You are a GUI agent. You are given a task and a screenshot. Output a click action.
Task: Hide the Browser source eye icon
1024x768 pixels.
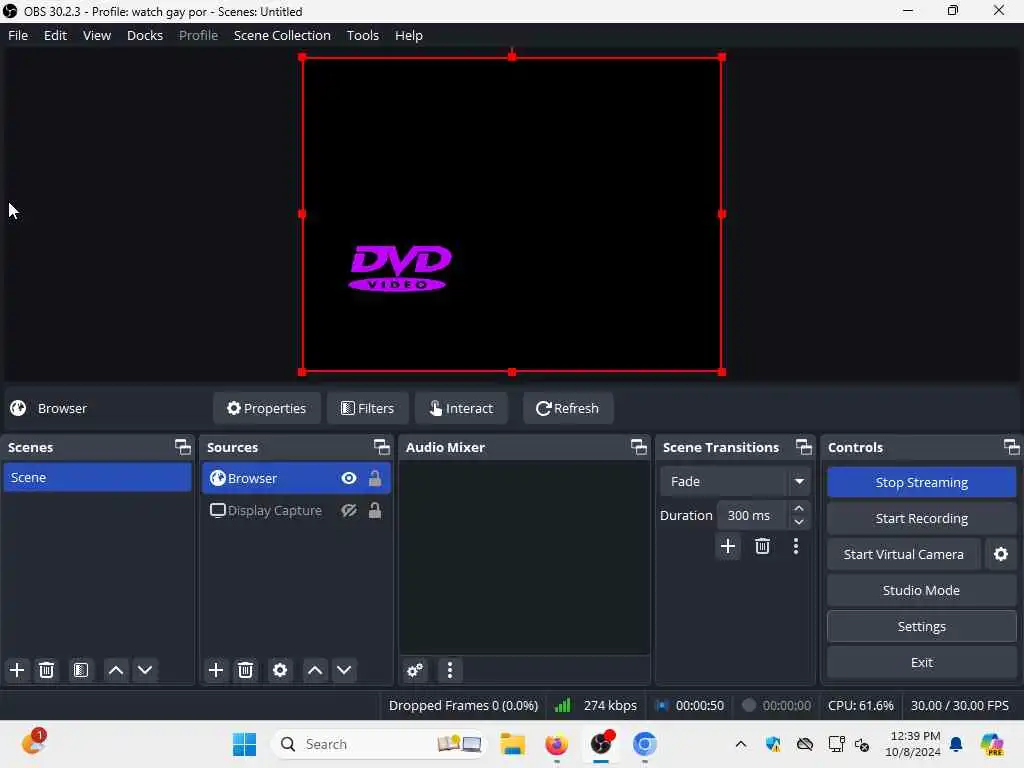(x=349, y=478)
